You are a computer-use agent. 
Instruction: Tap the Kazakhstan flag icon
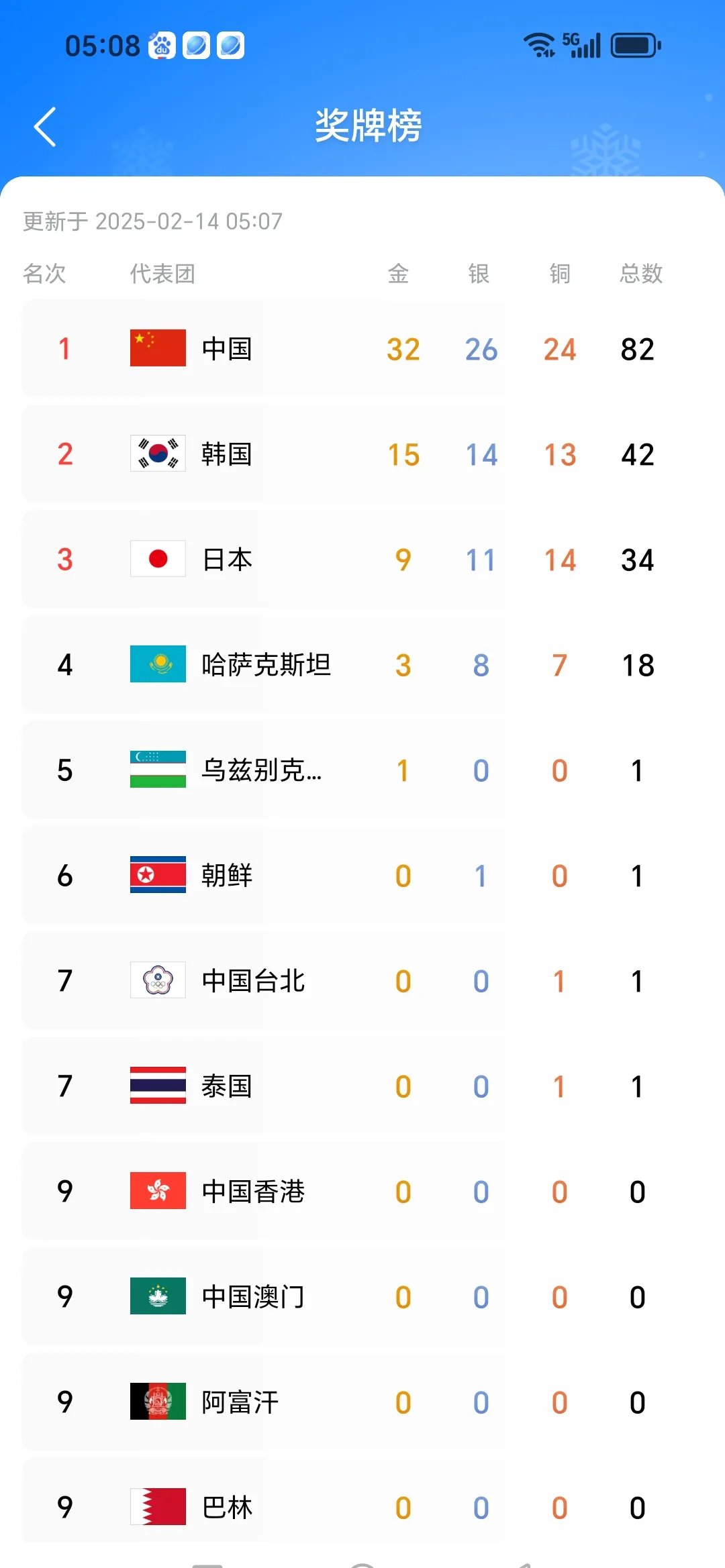[x=158, y=664]
